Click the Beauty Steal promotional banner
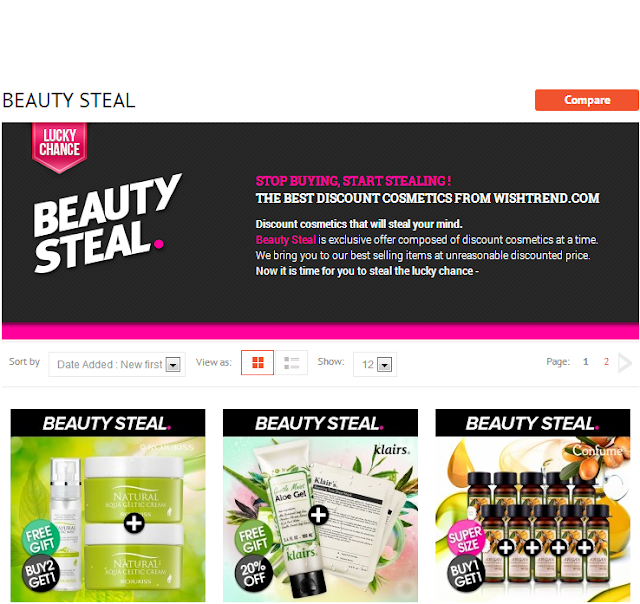 (x=320, y=231)
